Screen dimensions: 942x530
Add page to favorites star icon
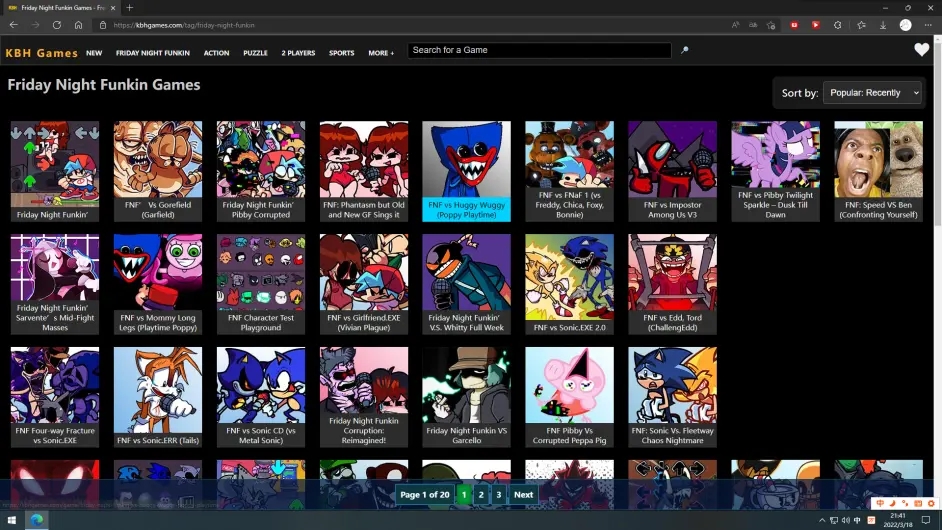point(771,25)
